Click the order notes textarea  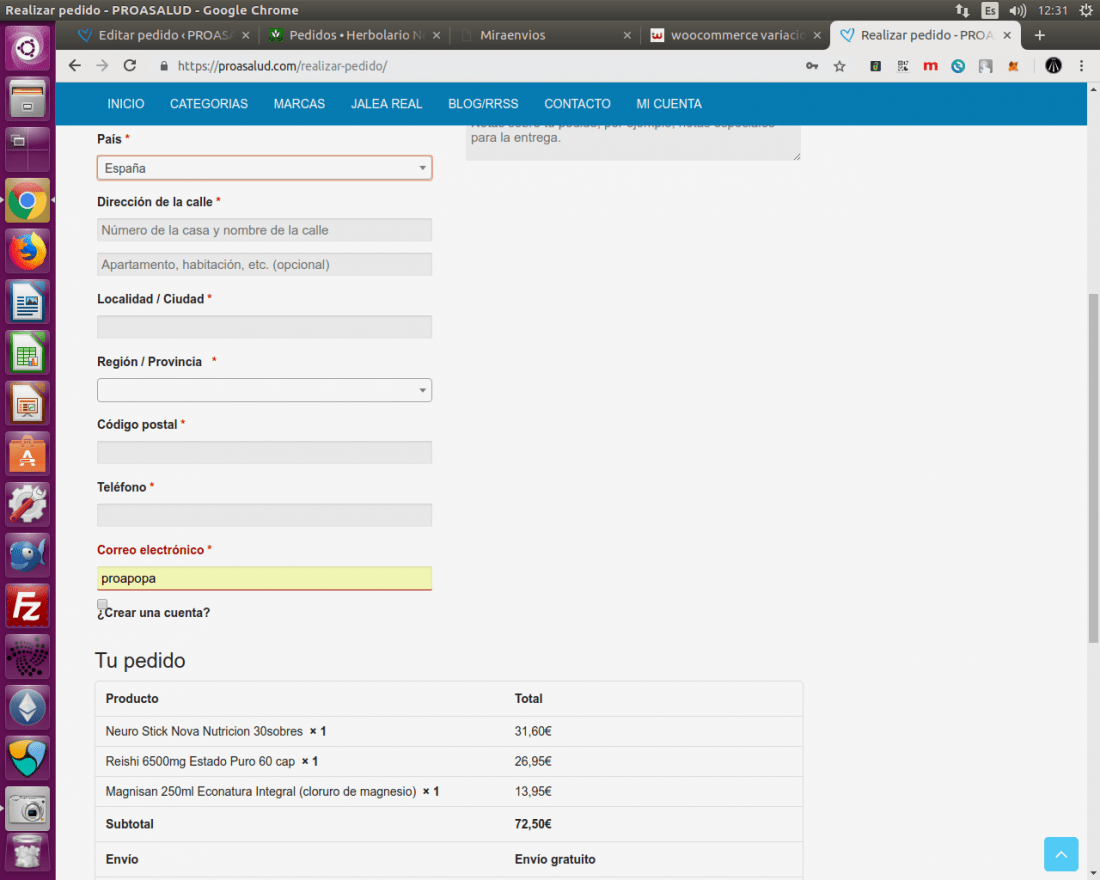(x=633, y=143)
